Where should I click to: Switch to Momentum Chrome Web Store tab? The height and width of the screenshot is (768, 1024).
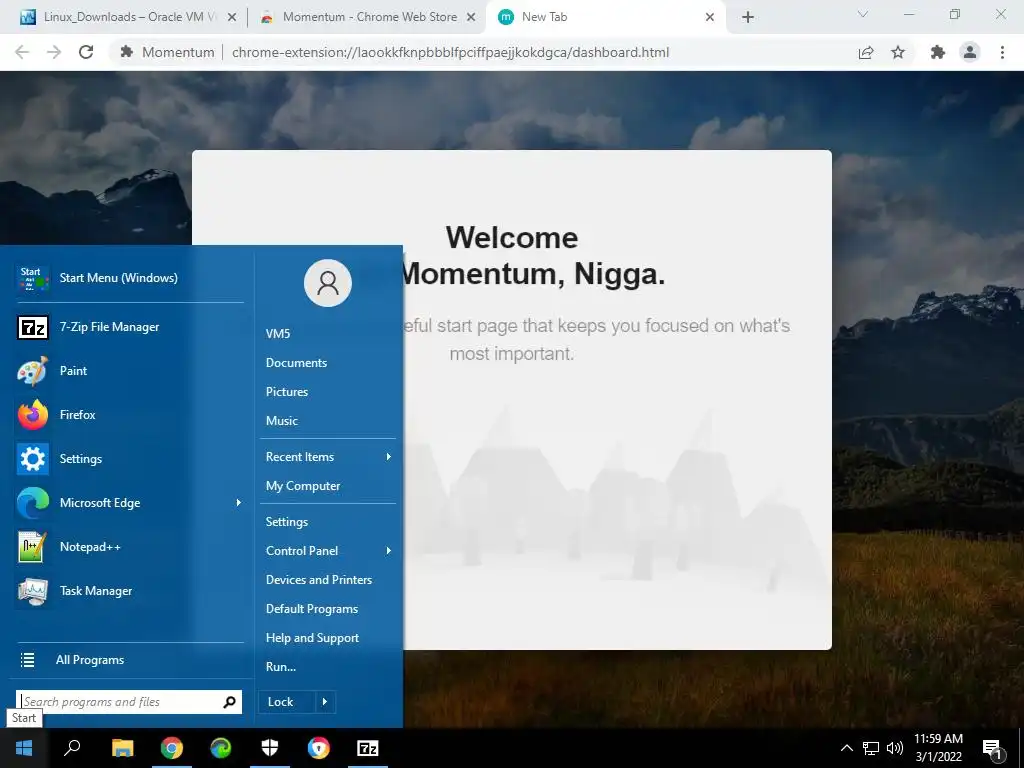(369, 17)
